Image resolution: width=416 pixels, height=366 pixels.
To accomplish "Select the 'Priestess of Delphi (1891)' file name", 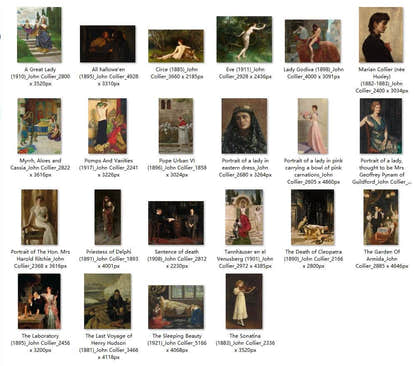I will click(109, 259).
